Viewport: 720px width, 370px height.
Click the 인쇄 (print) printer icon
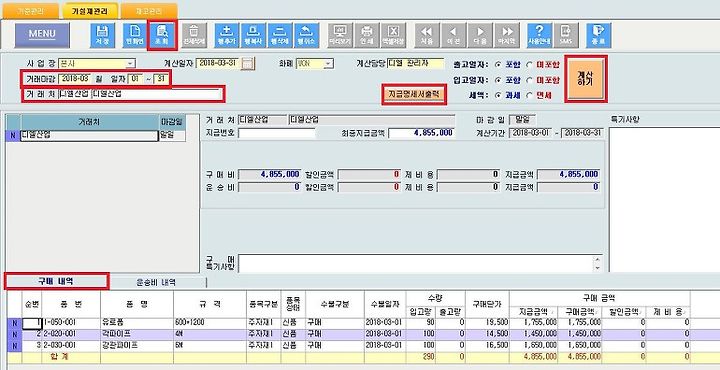pyautogui.click(x=367, y=35)
